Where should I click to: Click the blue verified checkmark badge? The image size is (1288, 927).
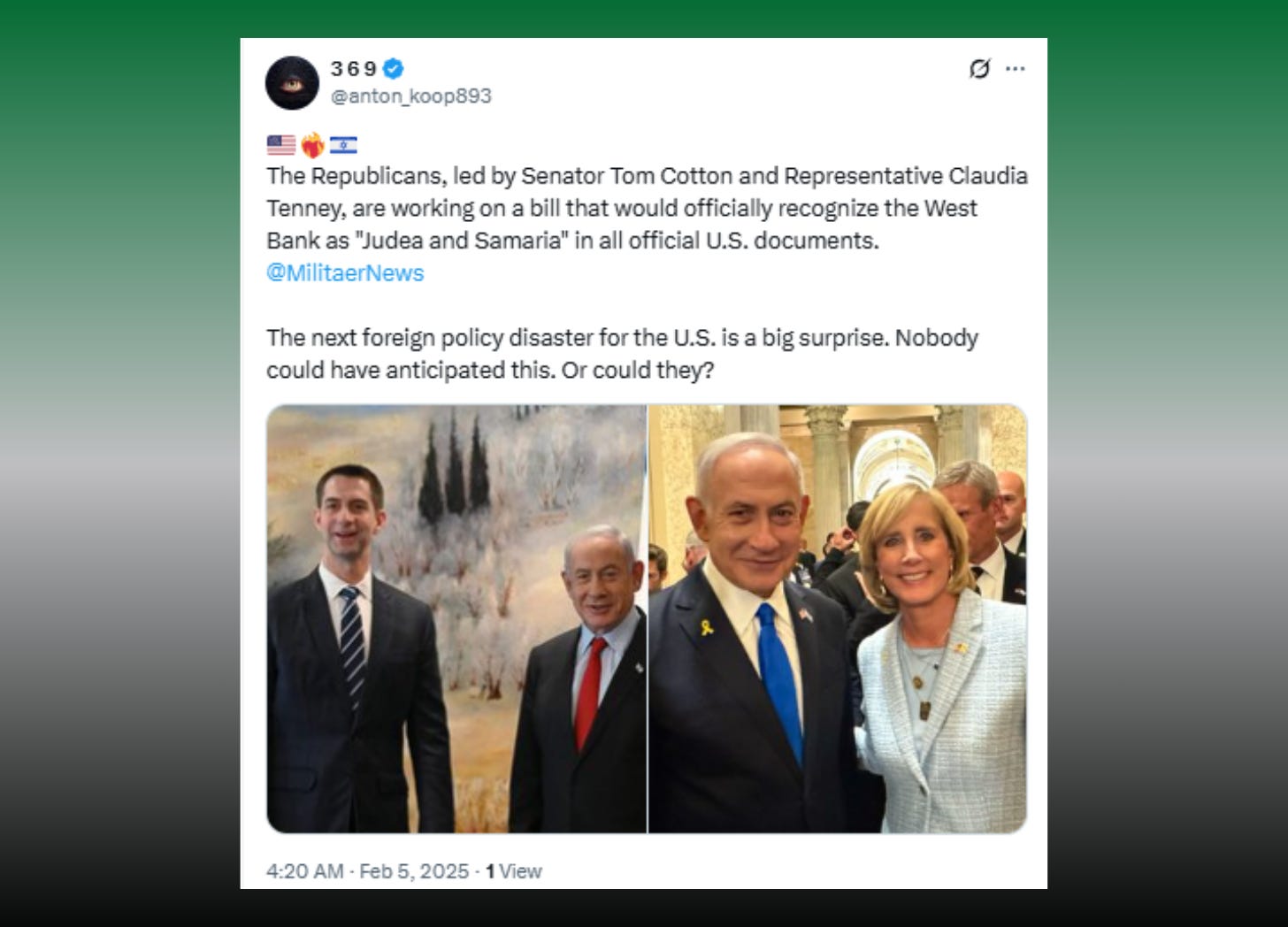tap(394, 68)
